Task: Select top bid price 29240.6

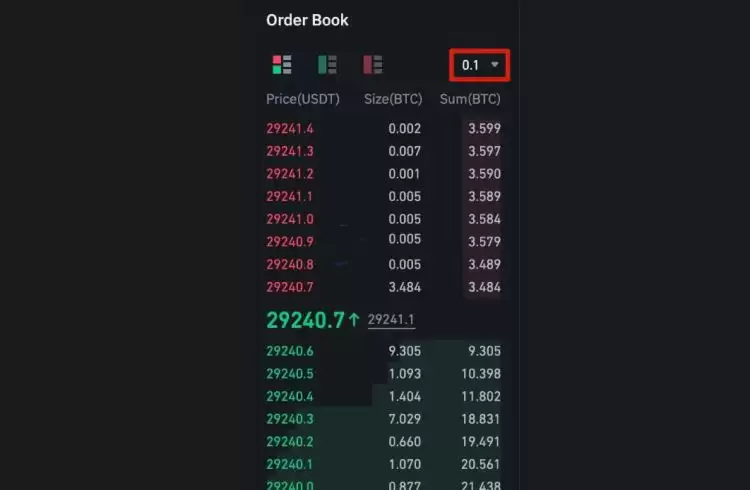Action: 290,351
